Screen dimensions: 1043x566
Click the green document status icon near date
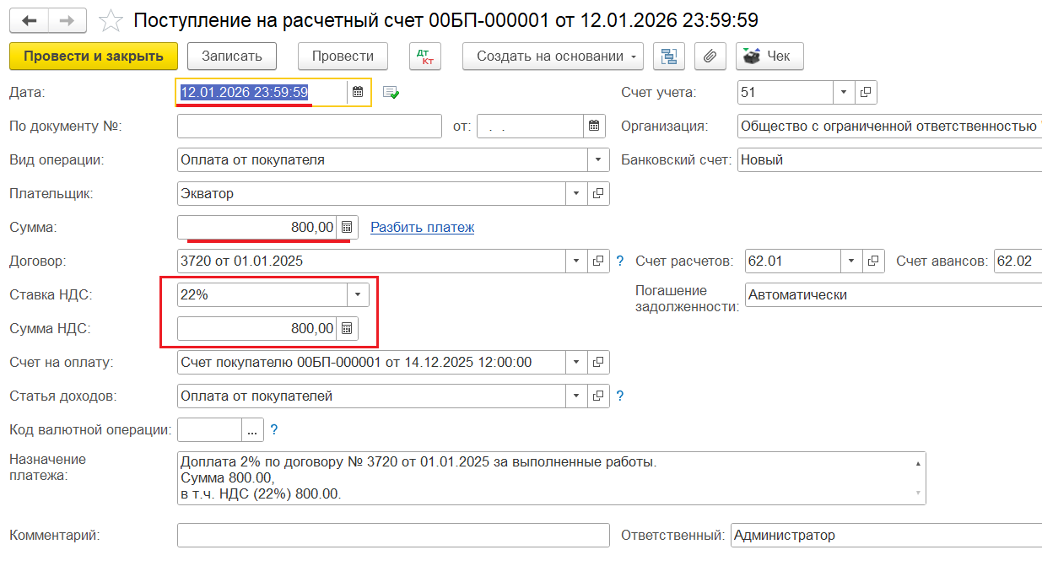391,93
